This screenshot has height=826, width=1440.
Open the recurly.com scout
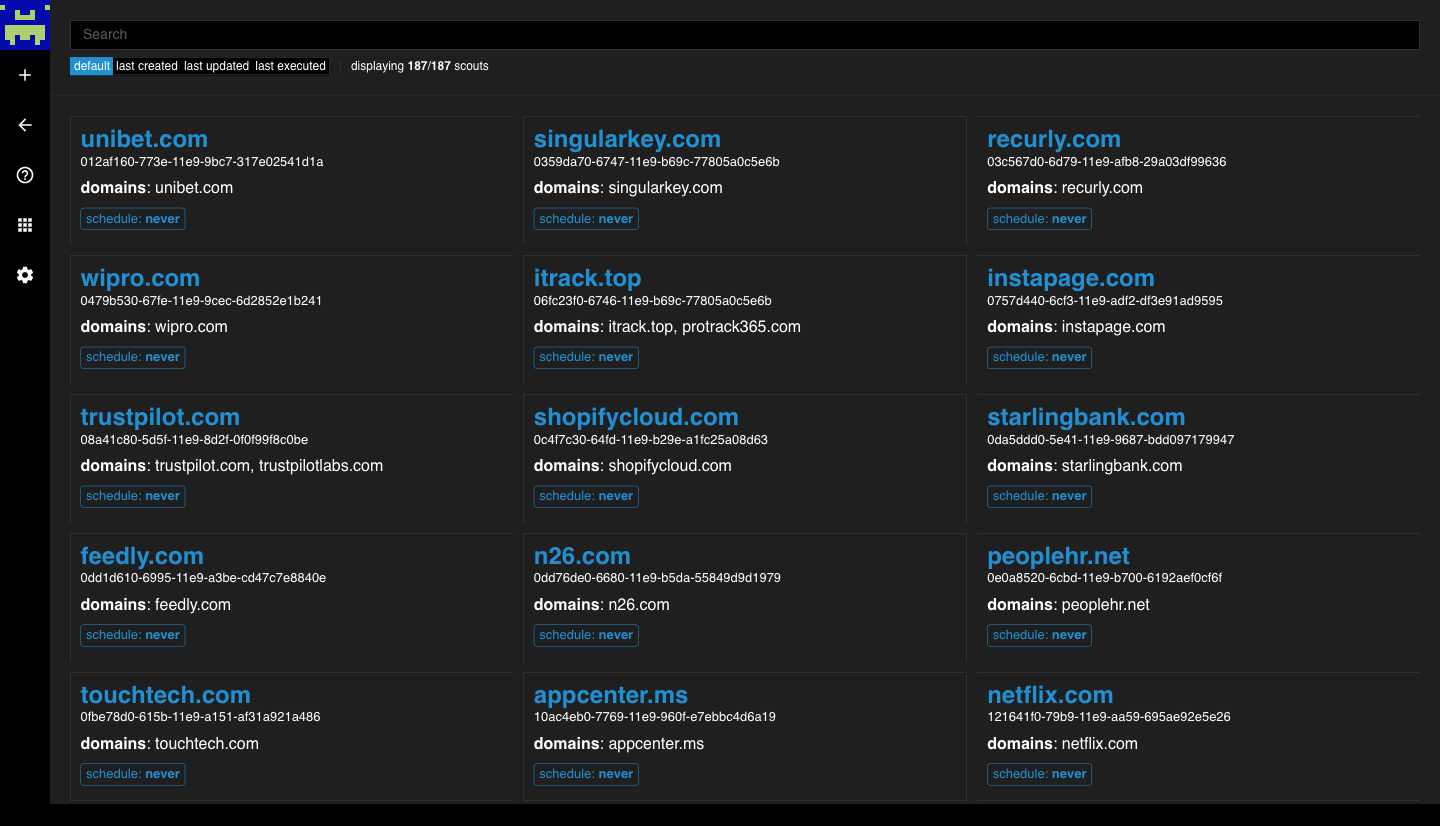point(1054,139)
